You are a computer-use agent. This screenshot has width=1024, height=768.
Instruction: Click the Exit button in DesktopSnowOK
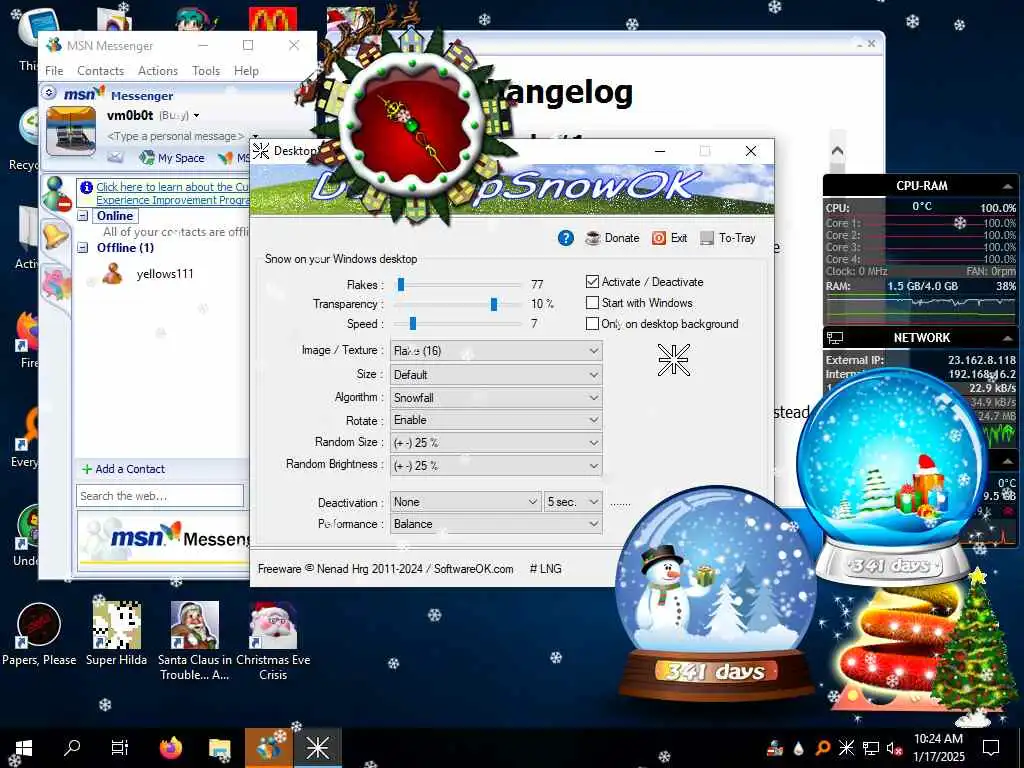point(669,238)
